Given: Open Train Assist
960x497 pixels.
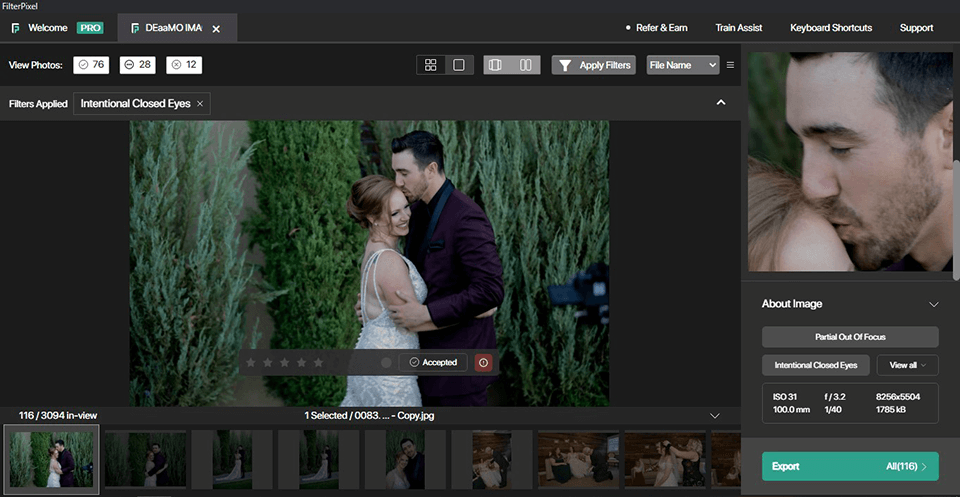Looking at the screenshot, I should coord(739,28).
